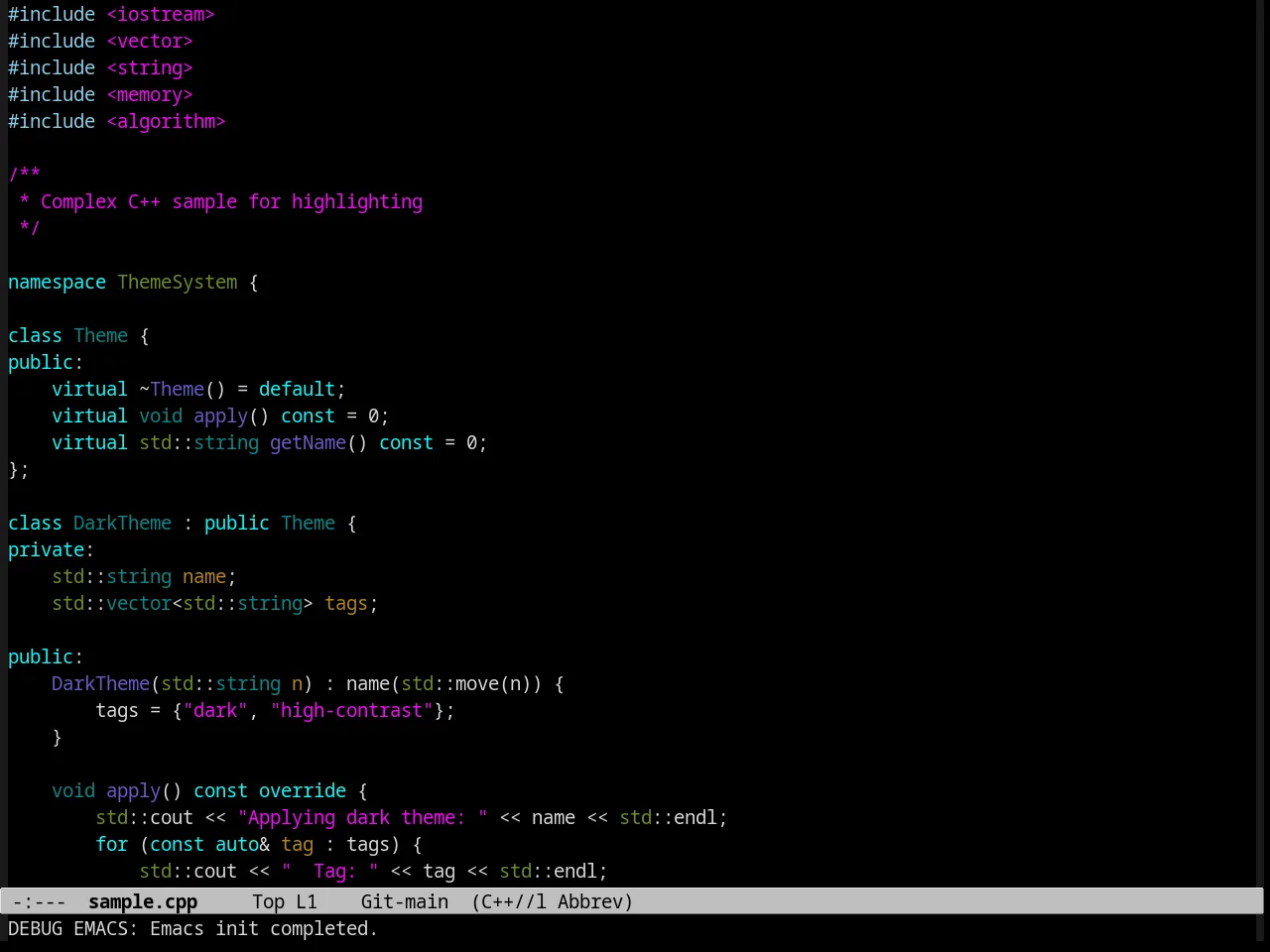Click the echo area message 'Emacs init completed.'
1270x952 pixels.
pyautogui.click(x=264, y=928)
